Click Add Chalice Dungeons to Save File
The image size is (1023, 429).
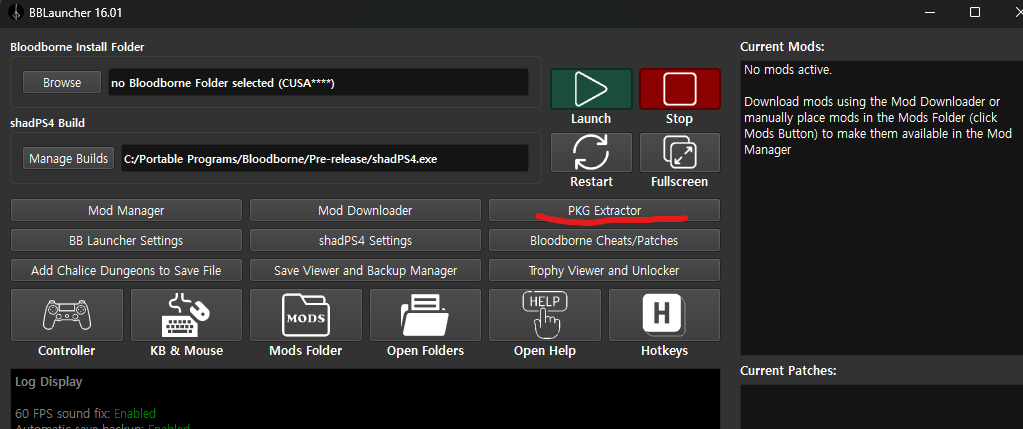126,271
